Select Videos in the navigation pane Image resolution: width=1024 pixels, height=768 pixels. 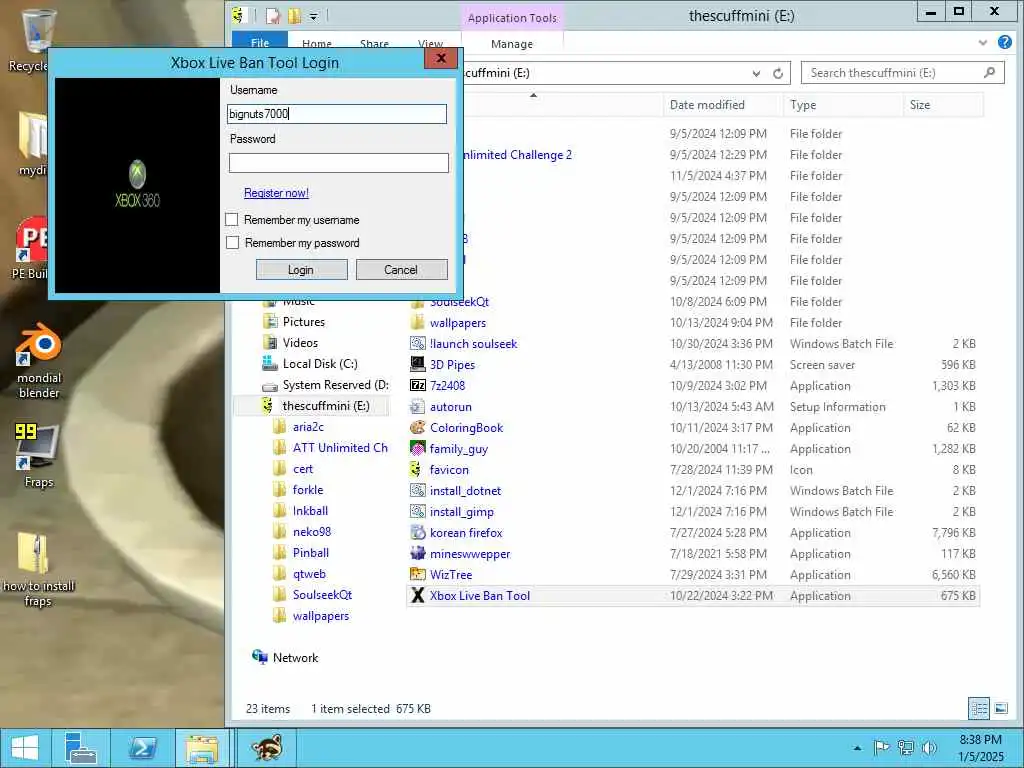(300, 342)
